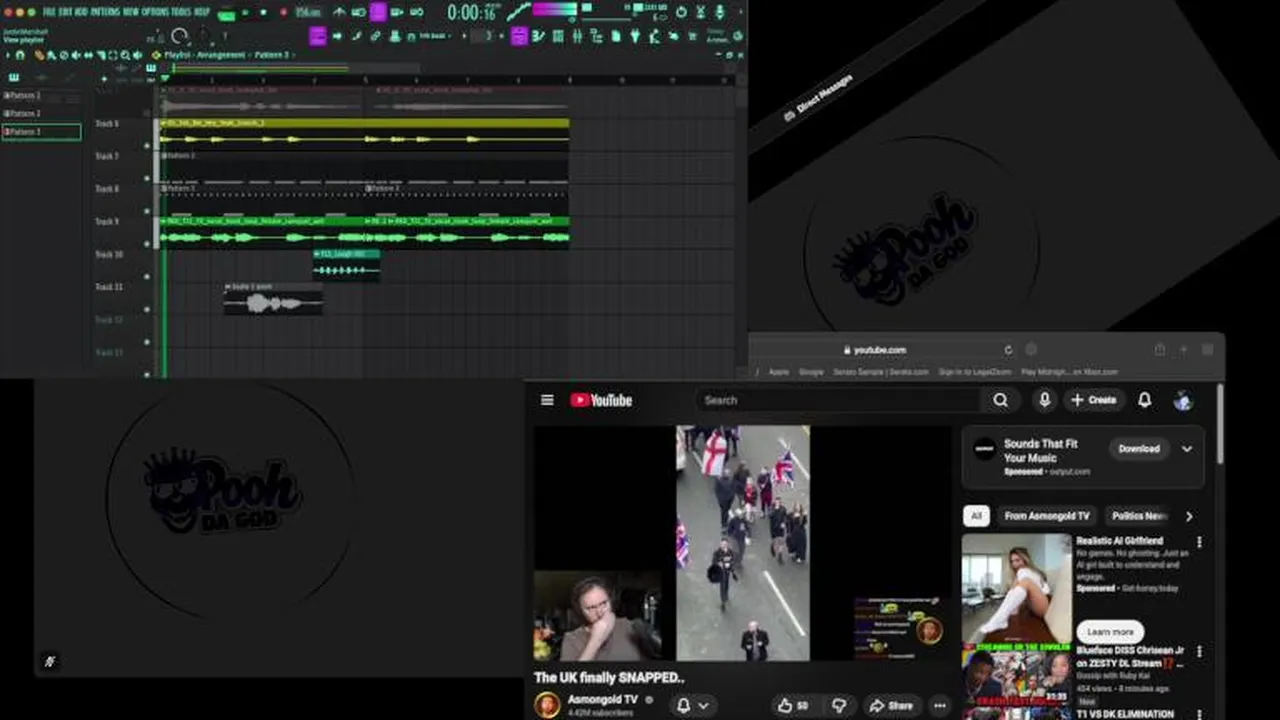Select the All filter chip

976,516
